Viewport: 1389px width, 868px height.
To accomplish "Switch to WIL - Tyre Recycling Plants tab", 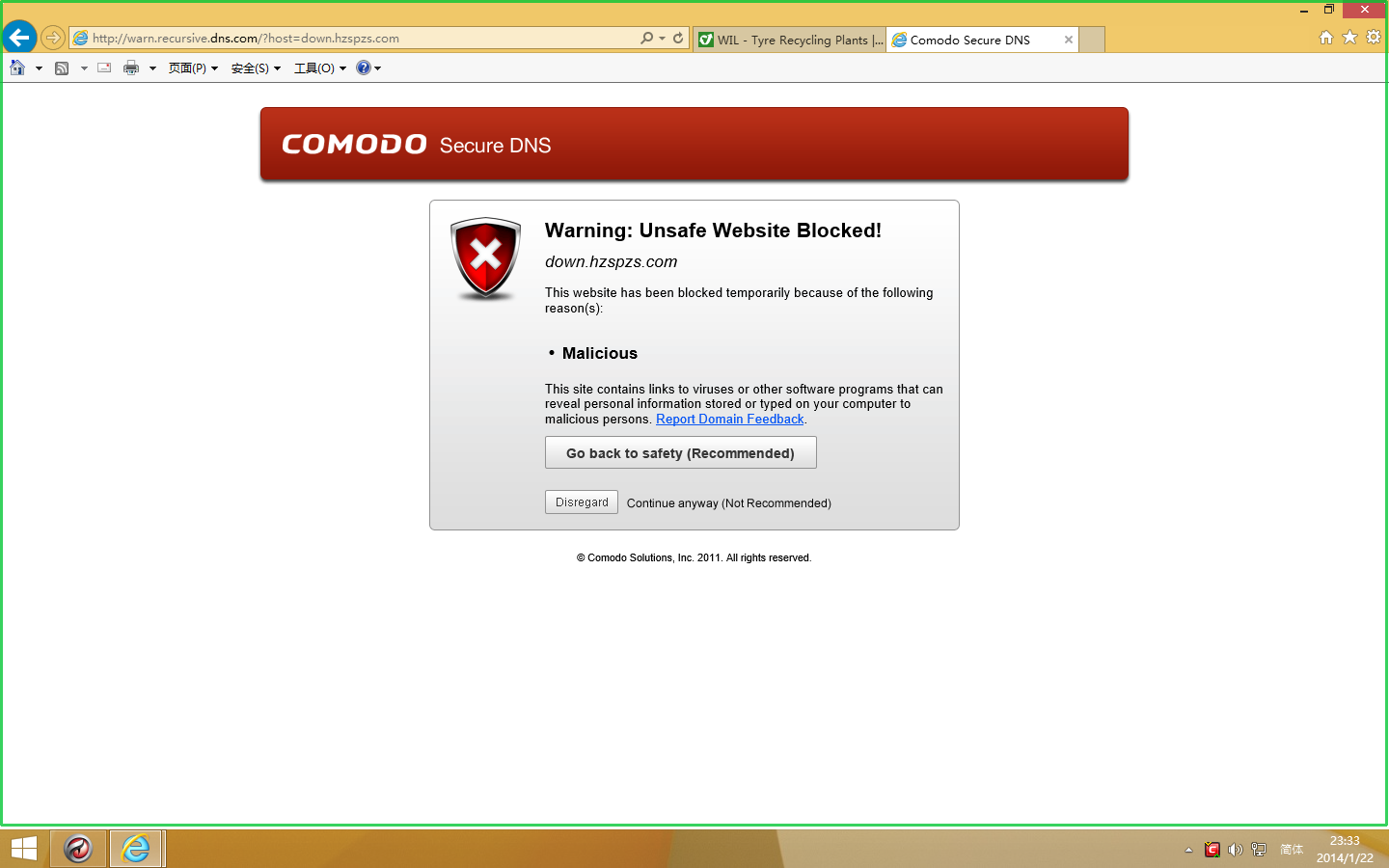I will (789, 40).
